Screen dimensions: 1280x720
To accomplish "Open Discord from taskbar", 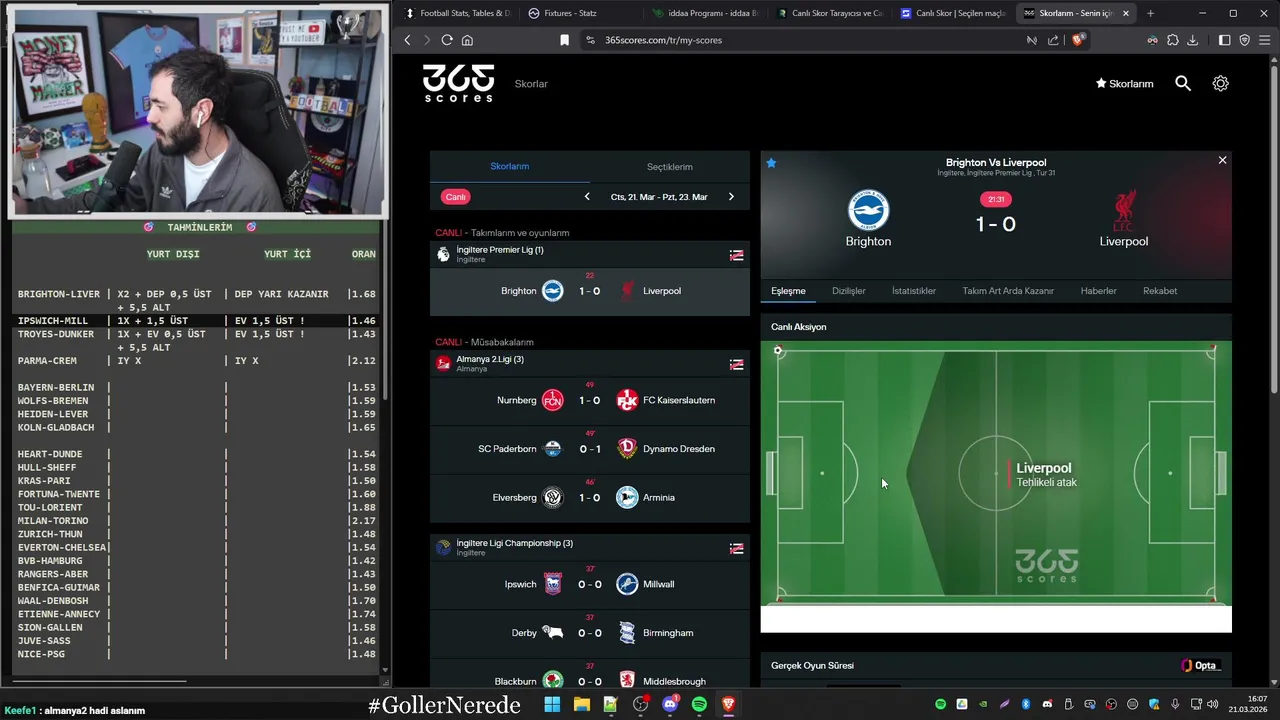I will pyautogui.click(x=670, y=704).
